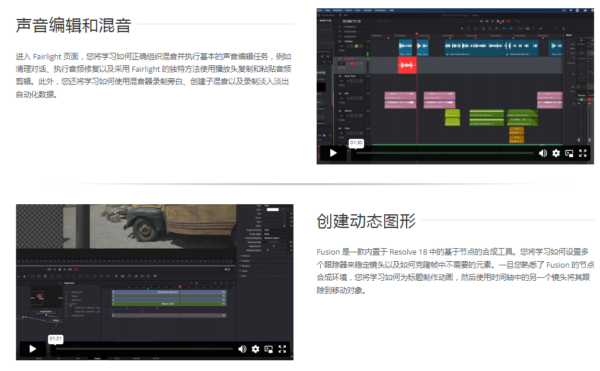The height and width of the screenshot is (371, 600).
Task: Play the Fairlight audio editing video
Action: point(333,153)
